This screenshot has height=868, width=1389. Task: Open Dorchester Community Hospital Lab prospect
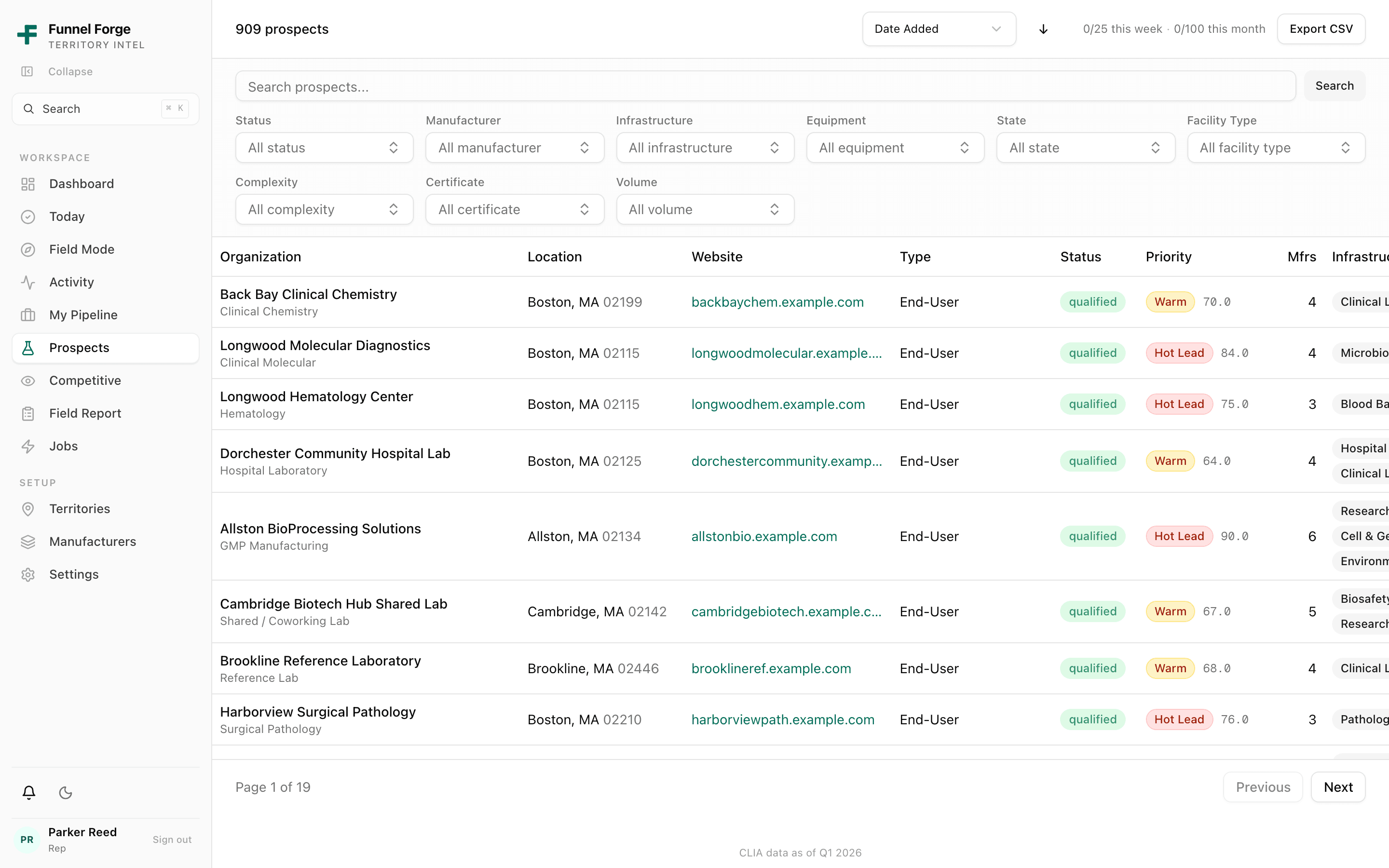335,453
